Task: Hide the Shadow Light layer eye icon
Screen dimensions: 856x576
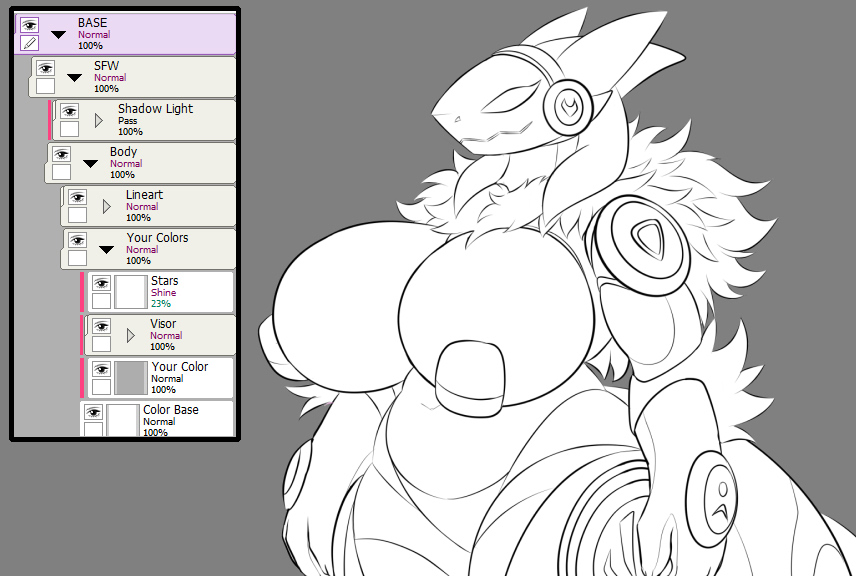Action: coord(69,111)
